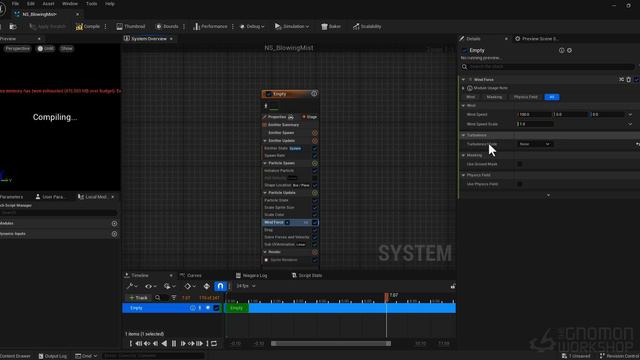The width and height of the screenshot is (640, 360).
Task: Click the Details search field
Action: (549, 67)
